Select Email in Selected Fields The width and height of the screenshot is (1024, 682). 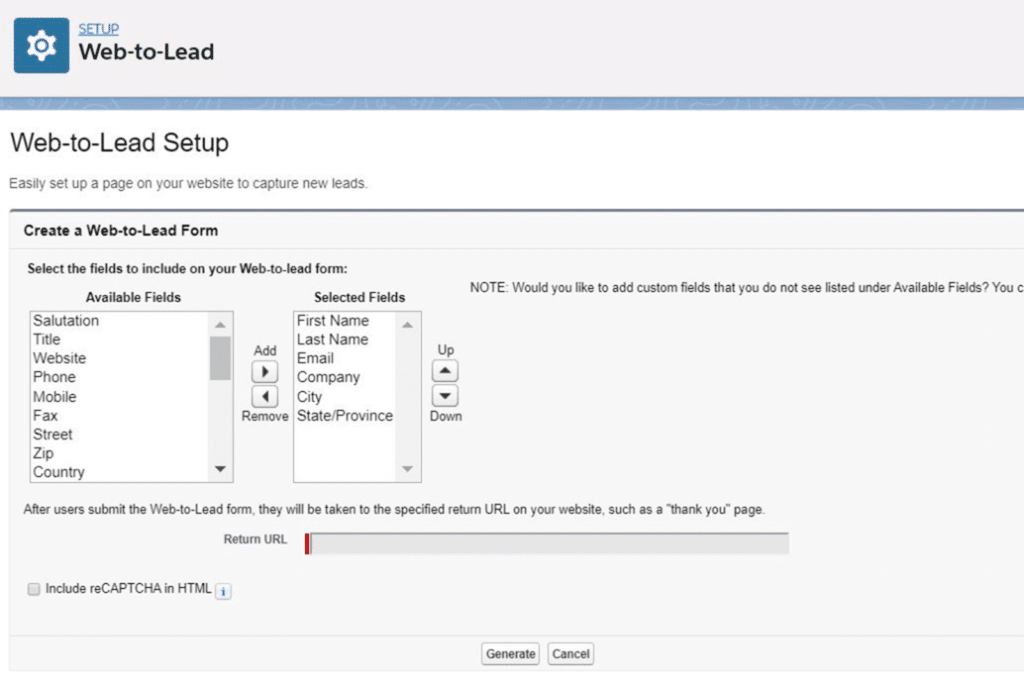pos(315,358)
